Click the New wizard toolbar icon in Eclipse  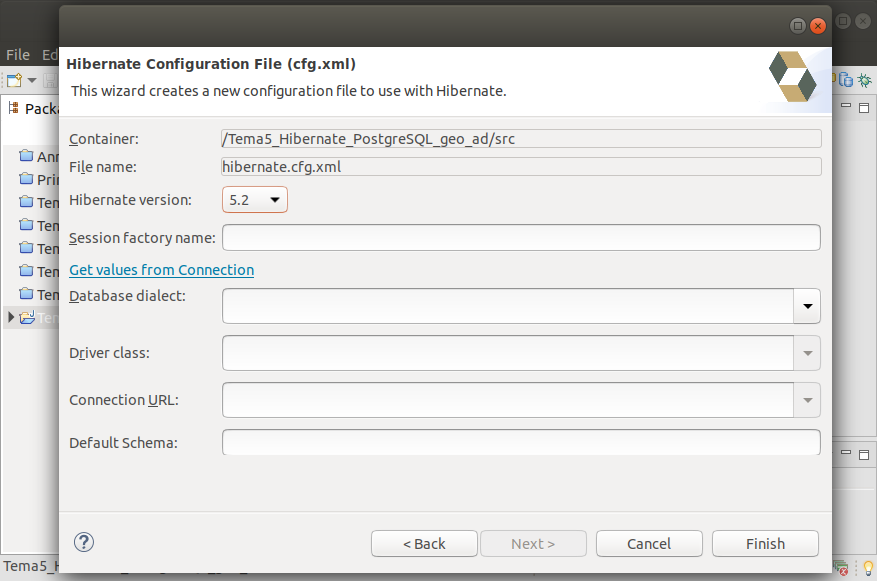[x=15, y=81]
